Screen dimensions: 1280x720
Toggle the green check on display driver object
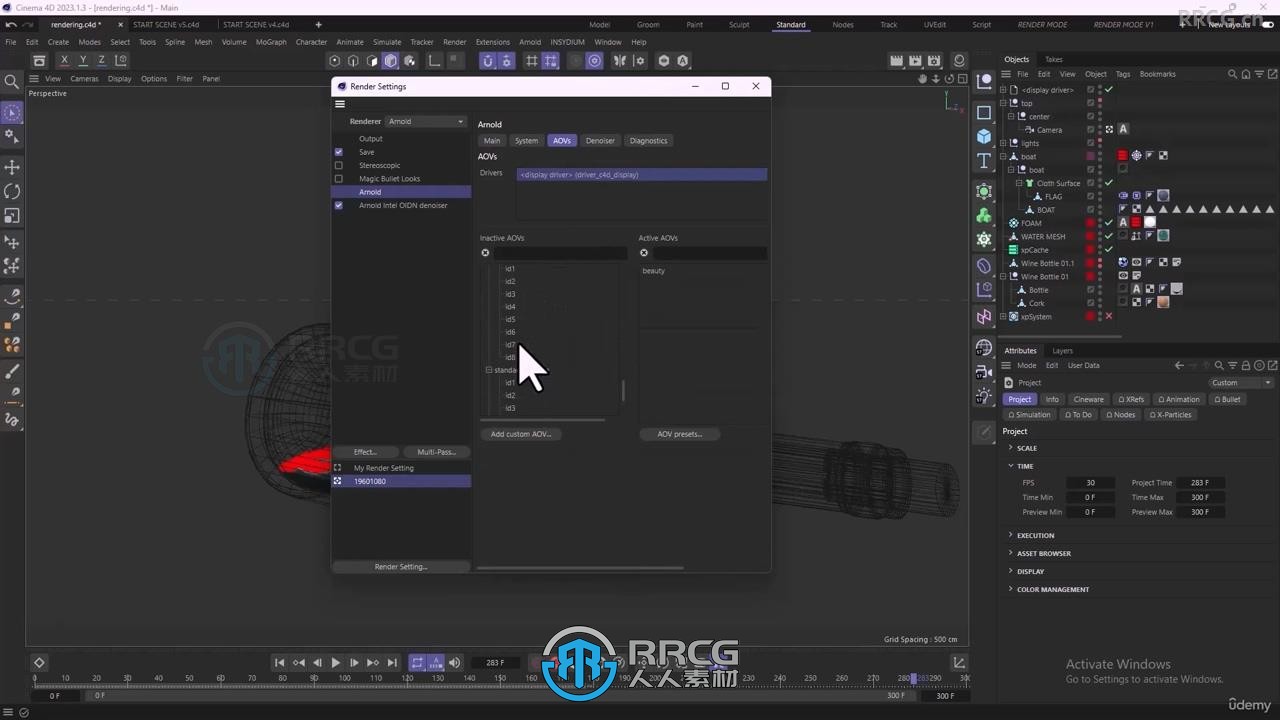click(x=1109, y=89)
